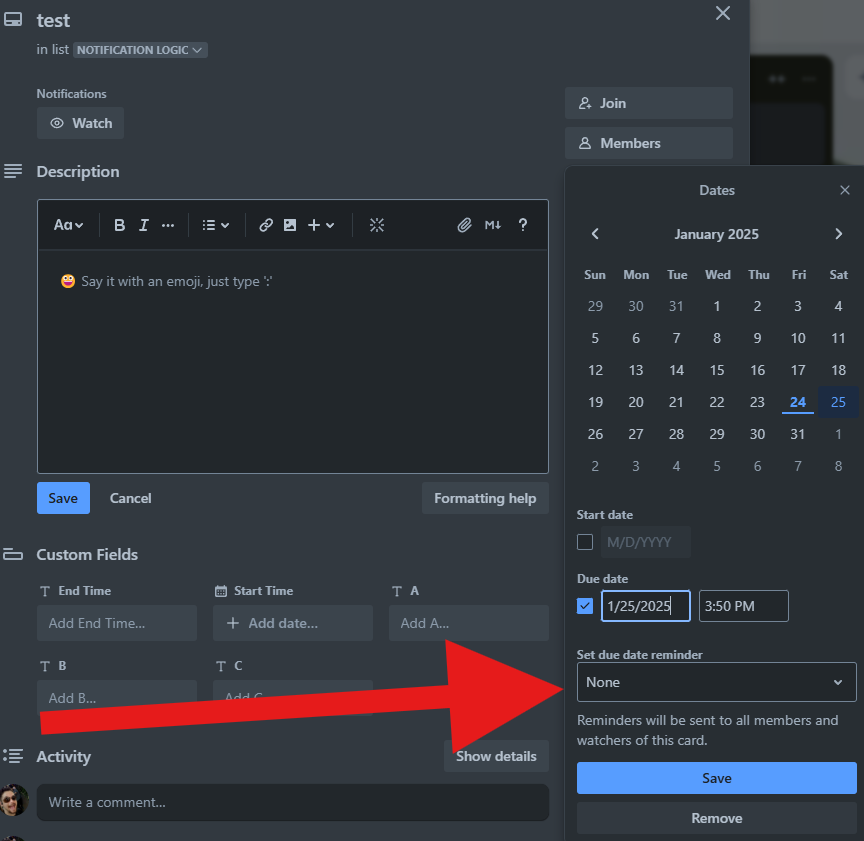Click the Activity heading

[x=63, y=757]
